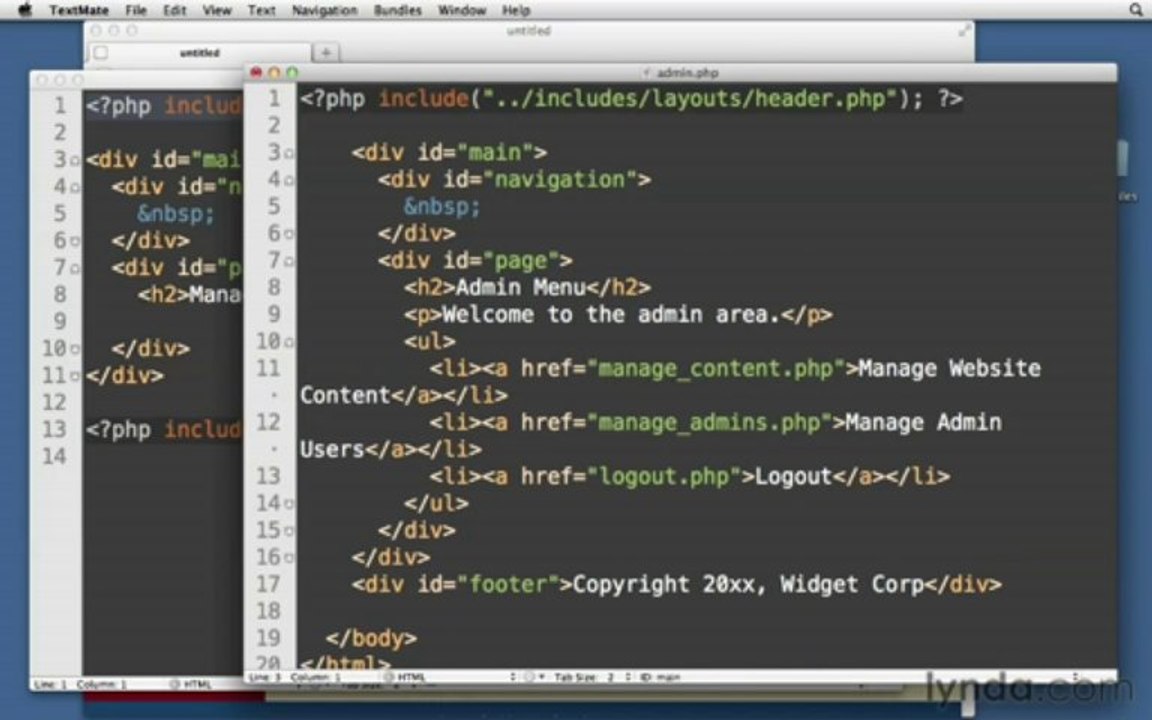Click the "navigation" id string on line 4
1152x720 pixels.
pyautogui.click(x=560, y=180)
